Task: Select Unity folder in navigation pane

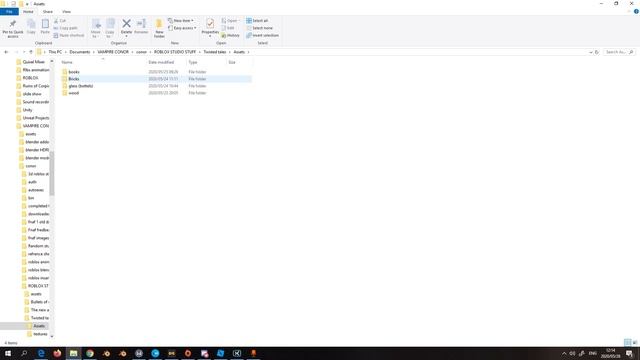Action: 27,110
